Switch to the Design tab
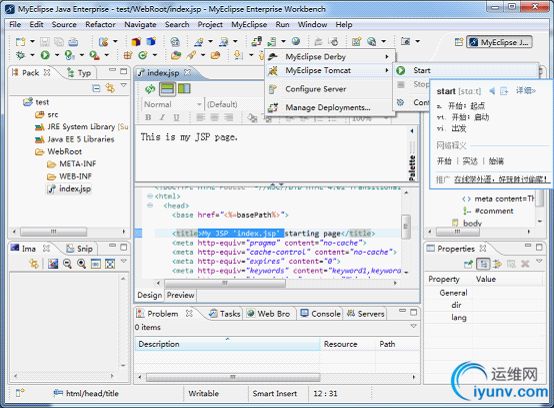Image resolution: width=554 pixels, height=408 pixels. click(x=149, y=295)
